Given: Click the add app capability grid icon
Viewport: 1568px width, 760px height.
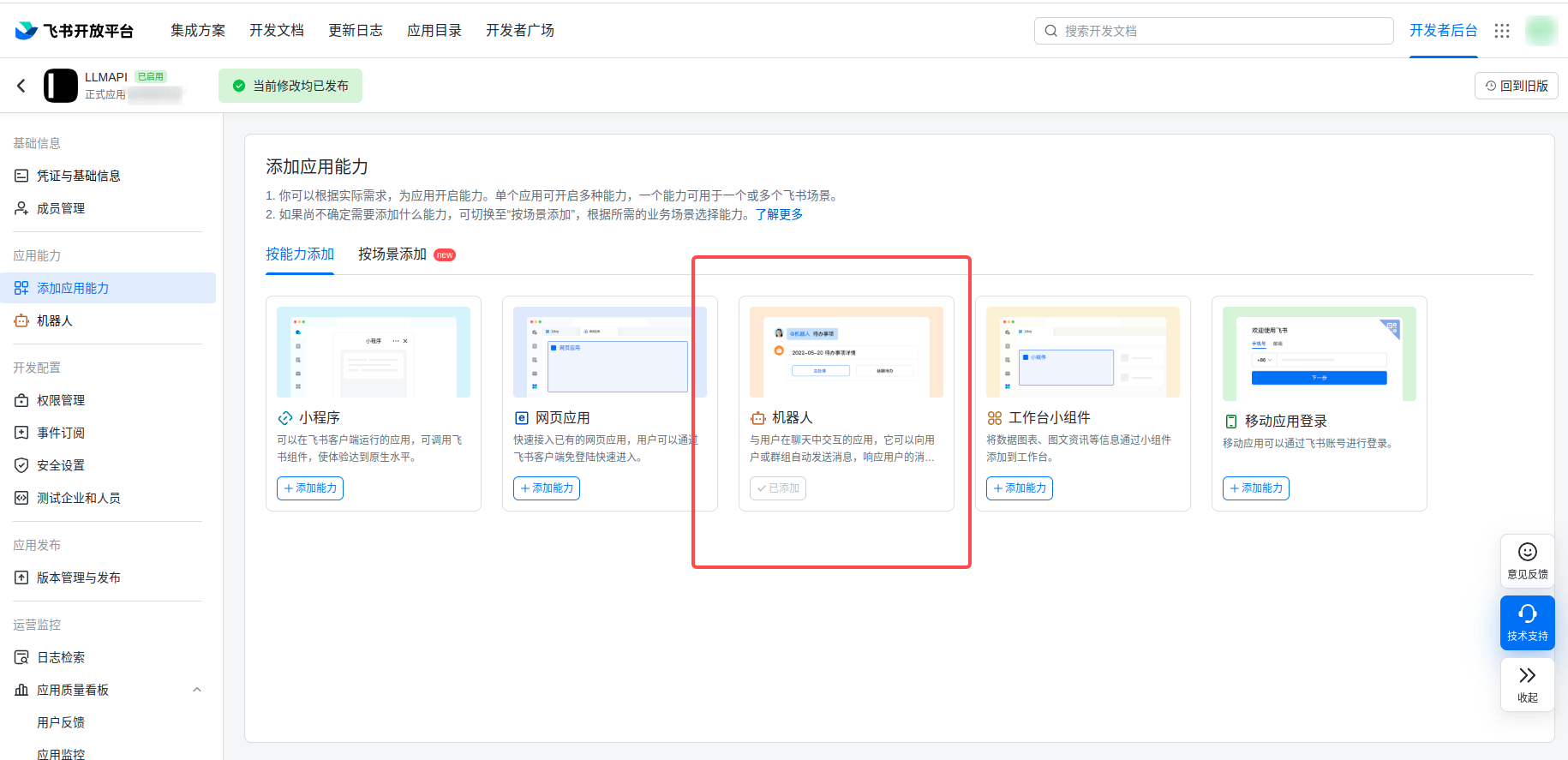Looking at the screenshot, I should [21, 288].
